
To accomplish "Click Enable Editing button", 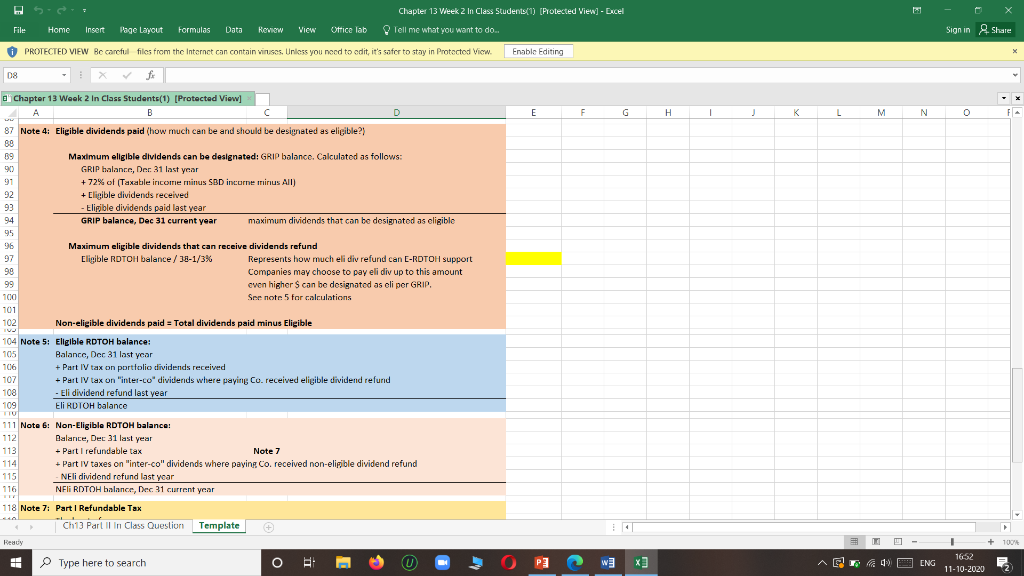I will click(538, 52).
